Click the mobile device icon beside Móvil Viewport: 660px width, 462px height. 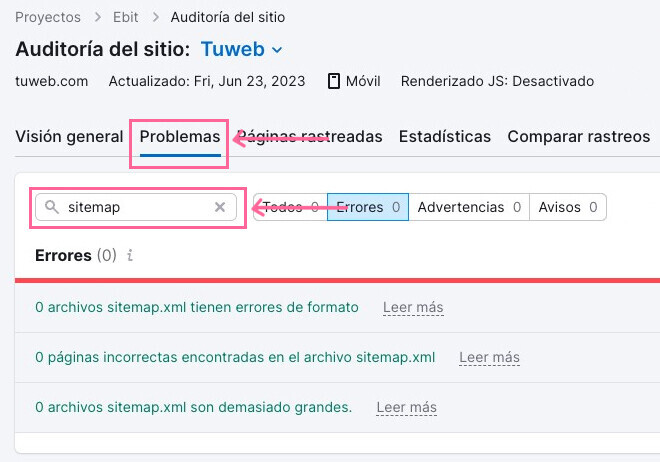click(x=334, y=81)
